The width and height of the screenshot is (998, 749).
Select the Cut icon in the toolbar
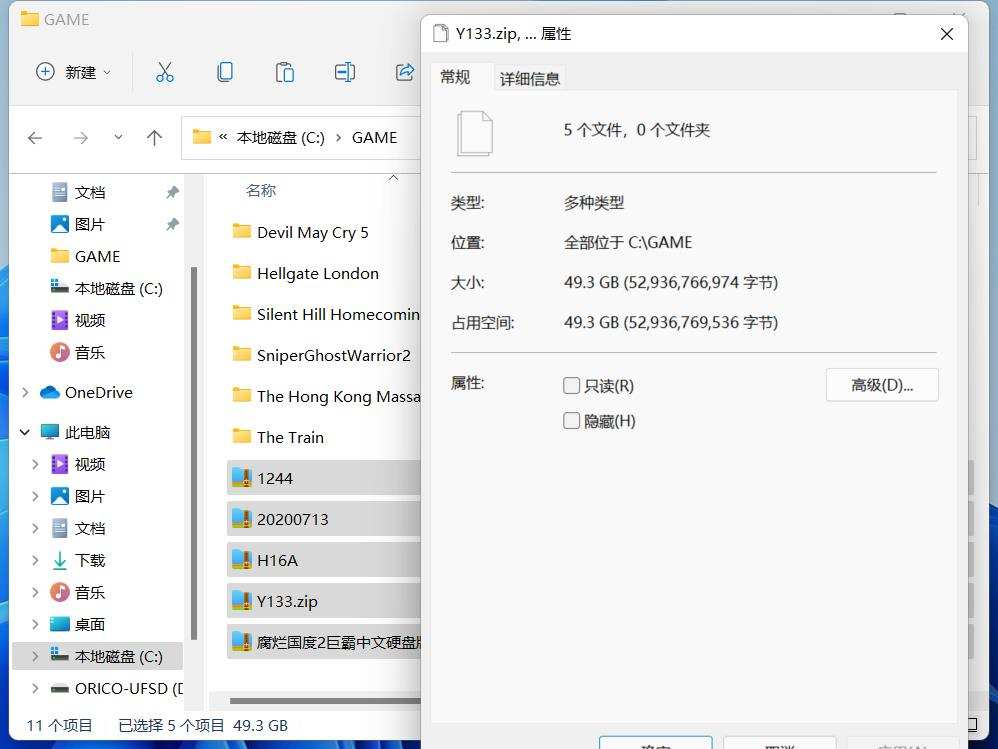tap(164, 72)
